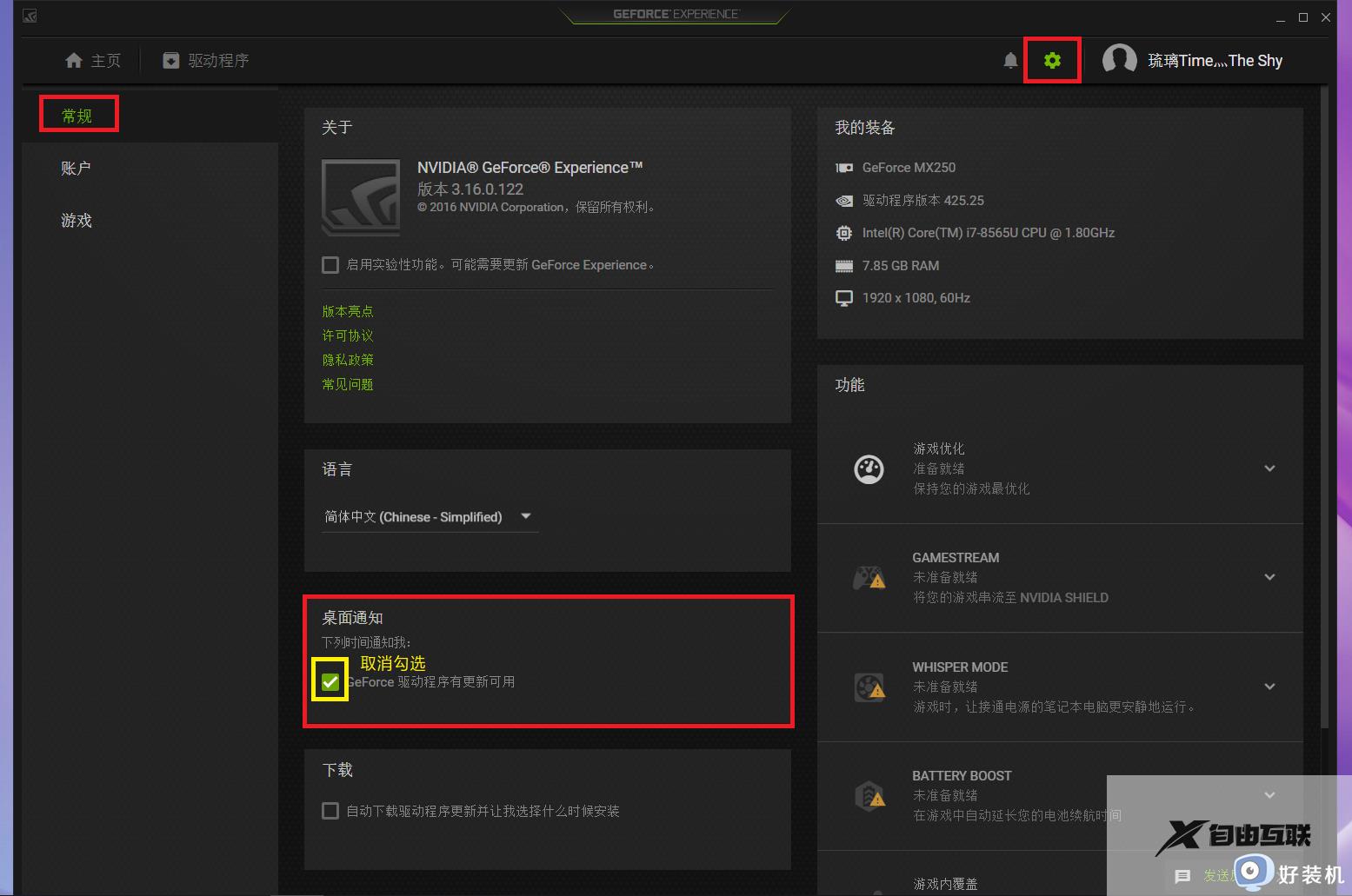This screenshot has width=1352, height=896.
Task: Open the 版本亮点 link
Action: pyautogui.click(x=348, y=310)
